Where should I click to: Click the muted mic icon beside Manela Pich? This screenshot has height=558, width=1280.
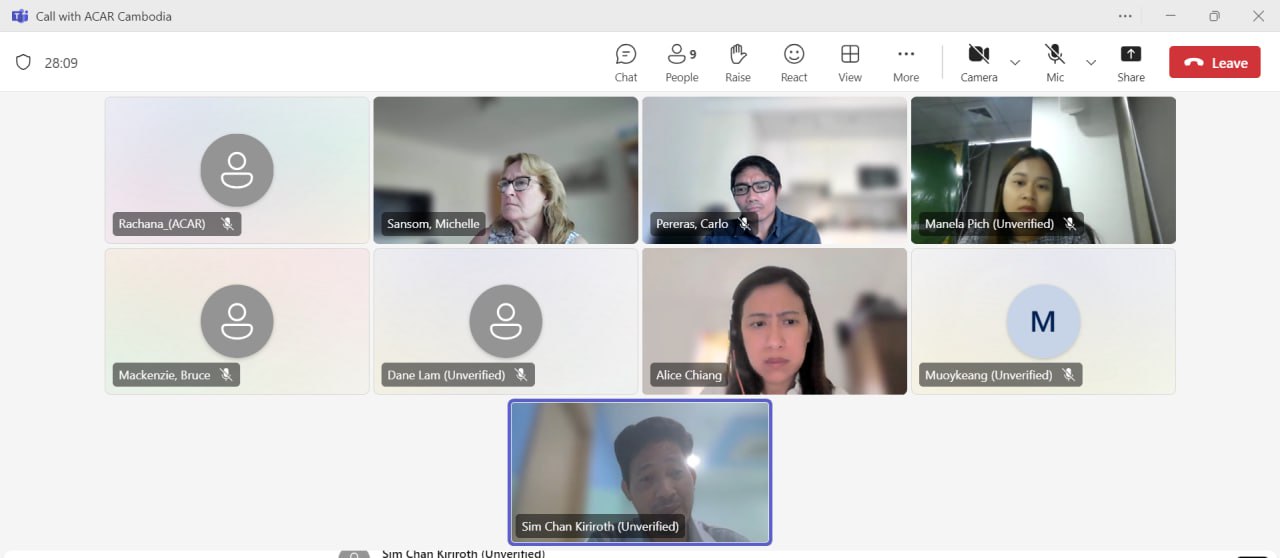[x=1070, y=224]
